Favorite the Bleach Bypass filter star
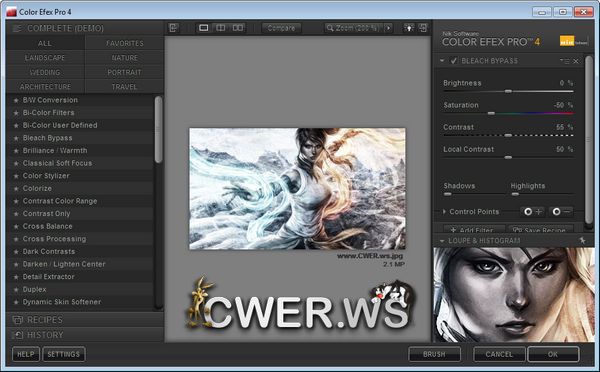This screenshot has height=372, width=600. point(16,139)
